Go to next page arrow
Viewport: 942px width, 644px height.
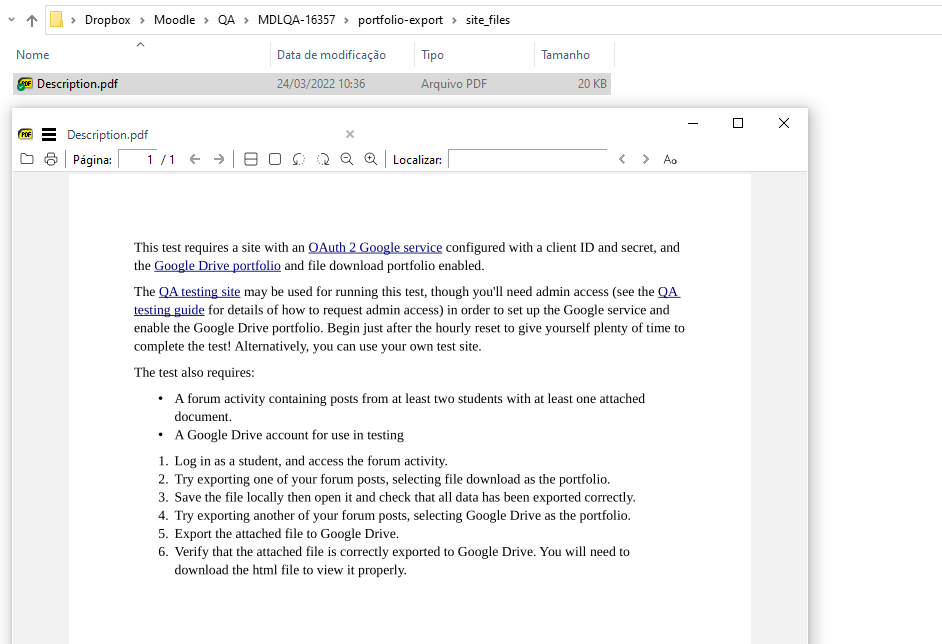point(219,159)
